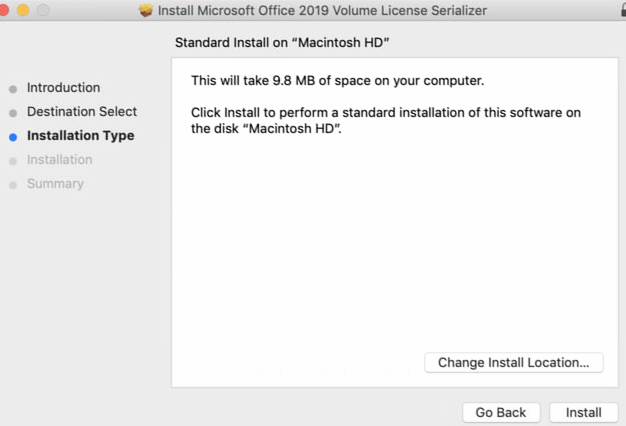Viewport: 626px width, 426px height.
Task: Close the installer using the red button
Action: pos(4,10)
